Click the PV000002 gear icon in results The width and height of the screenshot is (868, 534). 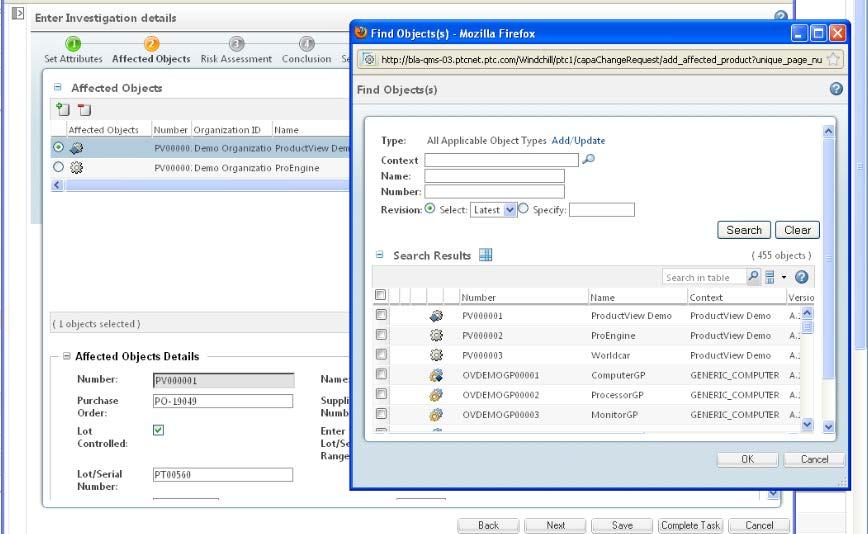coord(436,335)
